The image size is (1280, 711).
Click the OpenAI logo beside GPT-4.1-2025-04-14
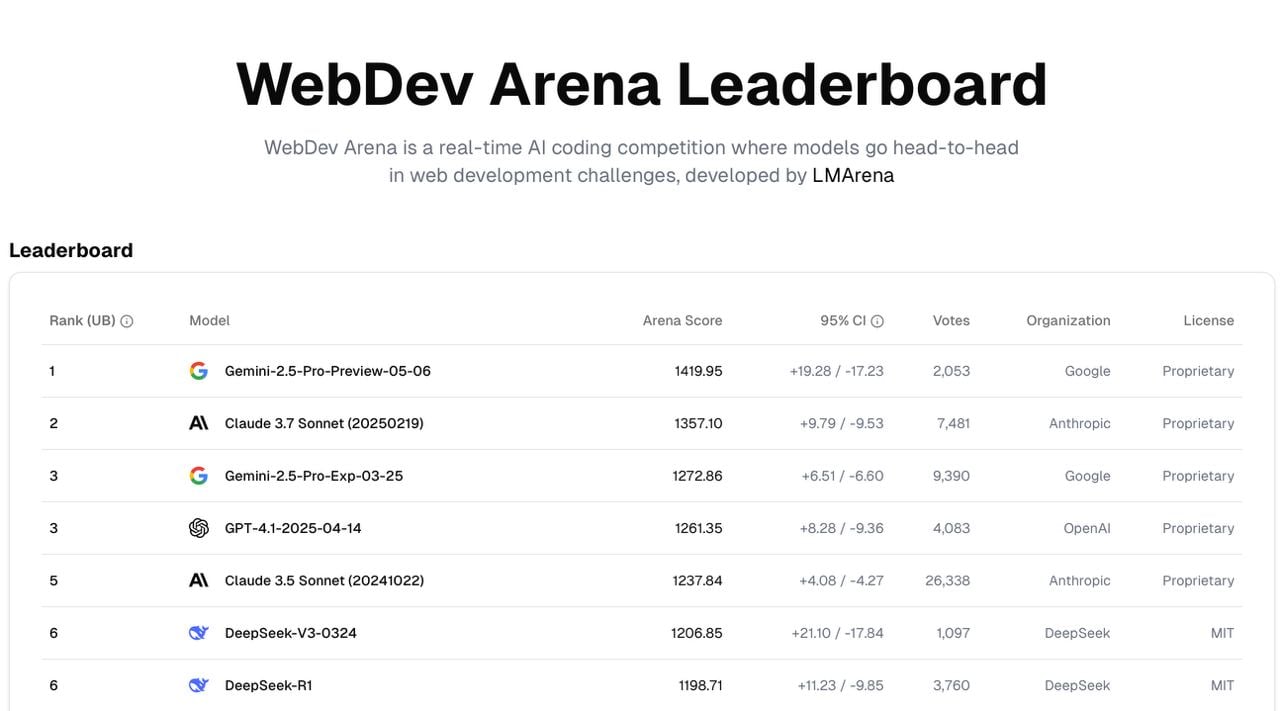pos(199,528)
